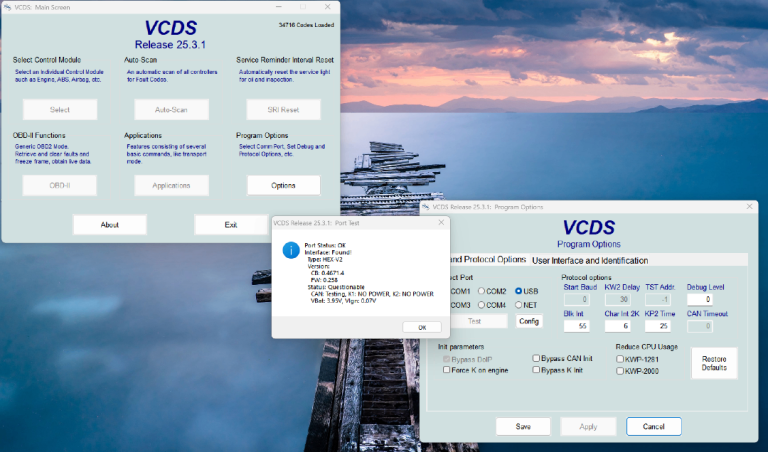Click the blue info icon in Port Test dialog
Screen dimensions: 768x452
tap(291, 249)
